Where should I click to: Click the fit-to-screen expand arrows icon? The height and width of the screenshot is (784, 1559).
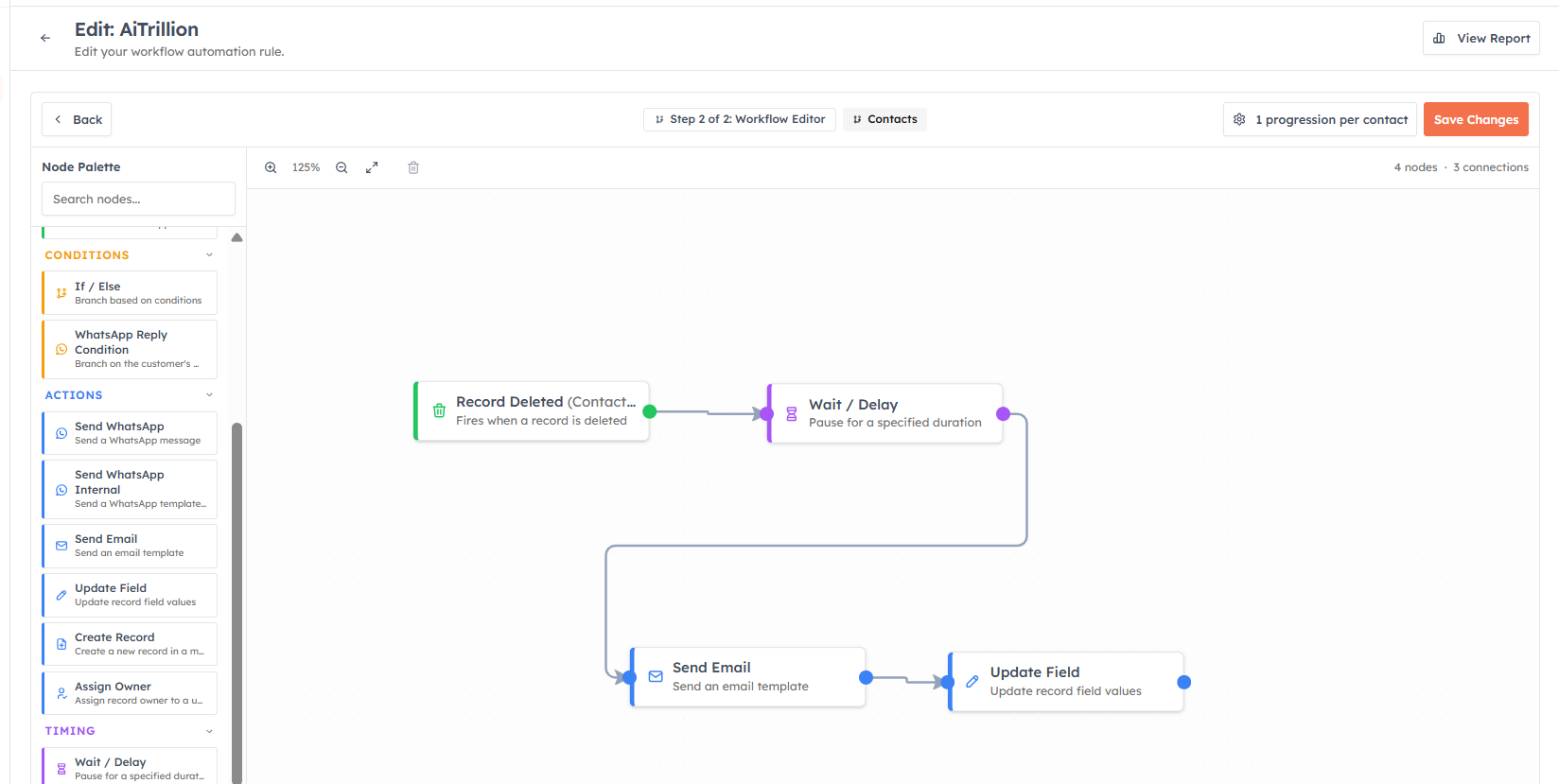coord(372,167)
